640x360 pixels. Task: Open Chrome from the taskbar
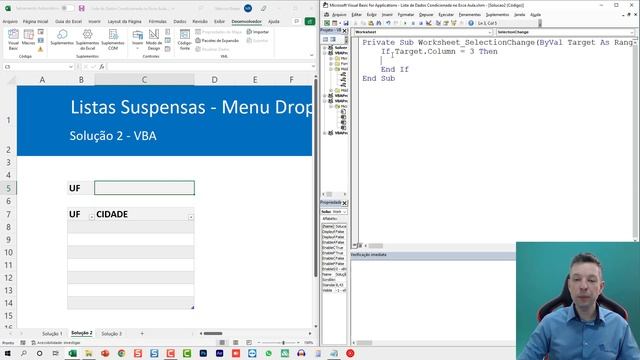121,353
